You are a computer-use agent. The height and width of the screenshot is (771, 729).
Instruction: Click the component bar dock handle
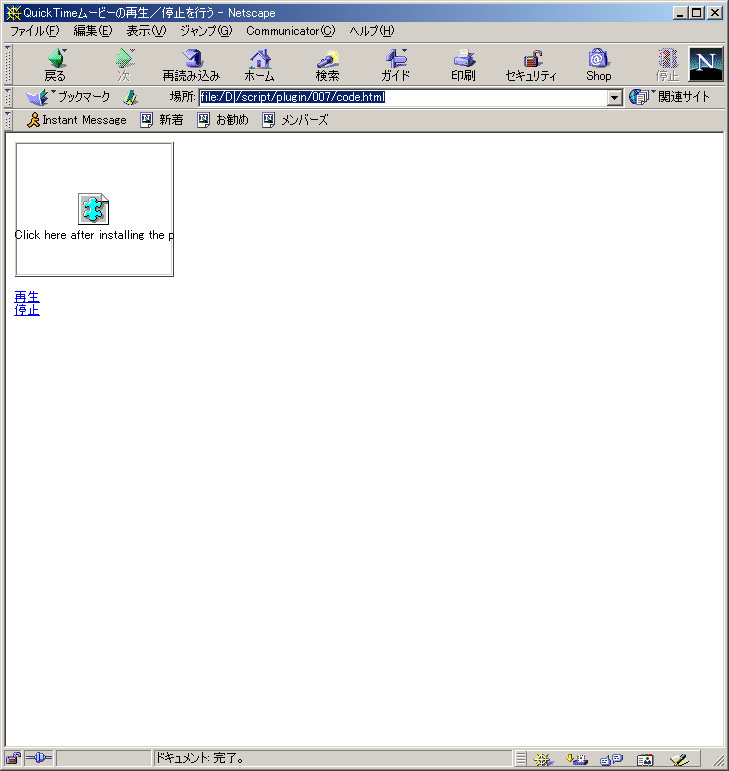pyautogui.click(x=521, y=759)
